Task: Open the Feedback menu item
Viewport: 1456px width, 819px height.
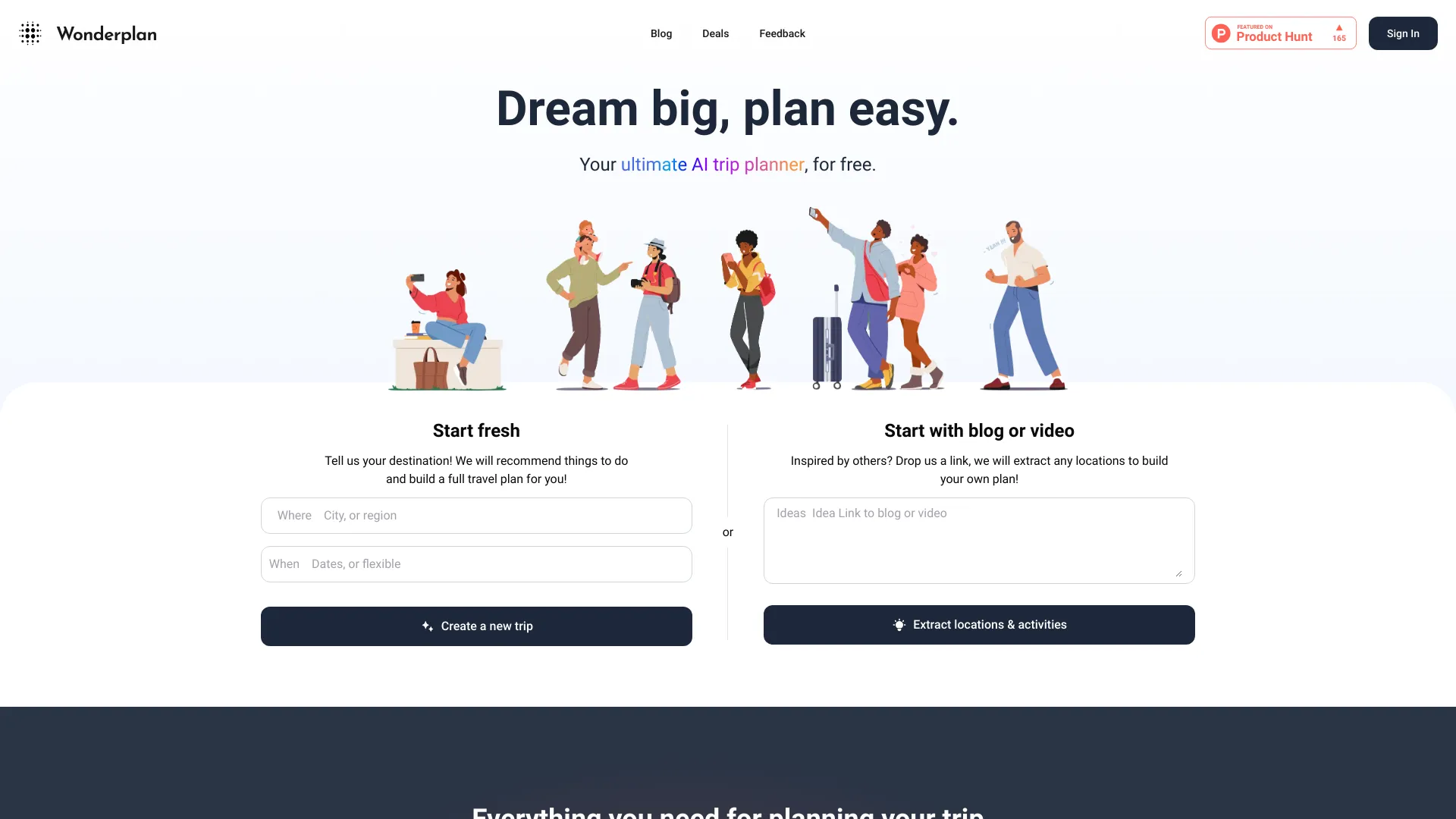Action: [x=782, y=33]
